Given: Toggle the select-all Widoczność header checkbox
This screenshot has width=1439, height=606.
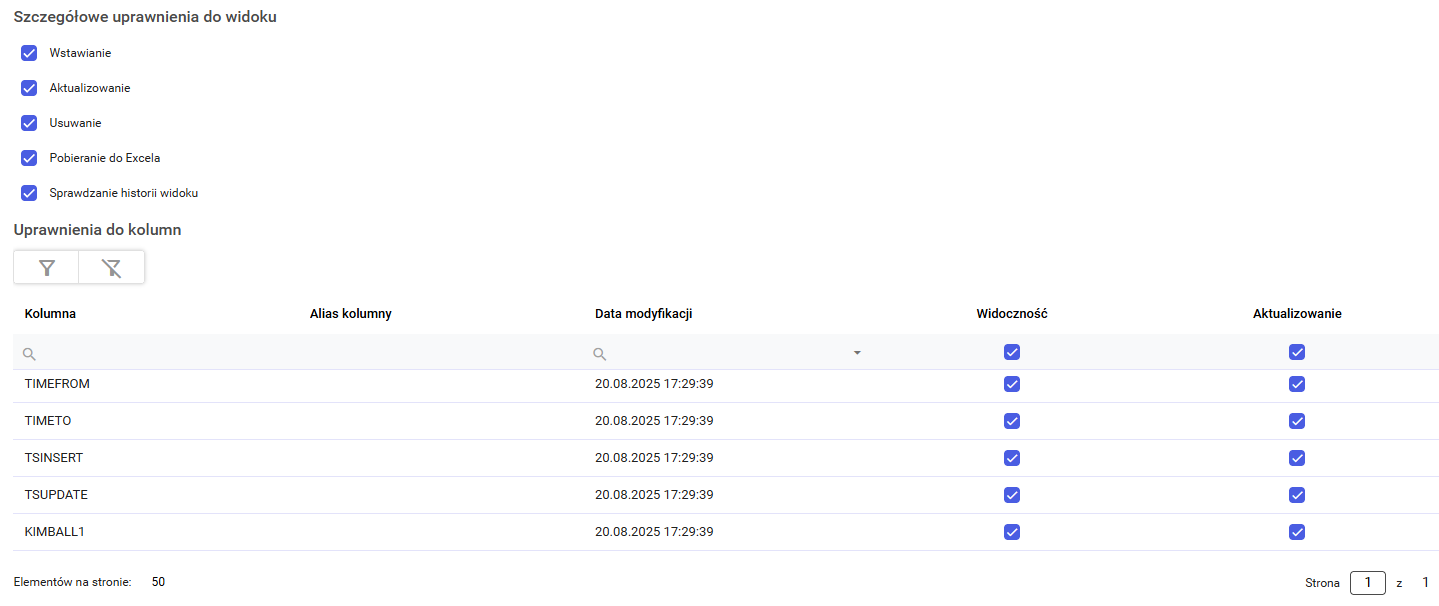Looking at the screenshot, I should pos(1012,352).
